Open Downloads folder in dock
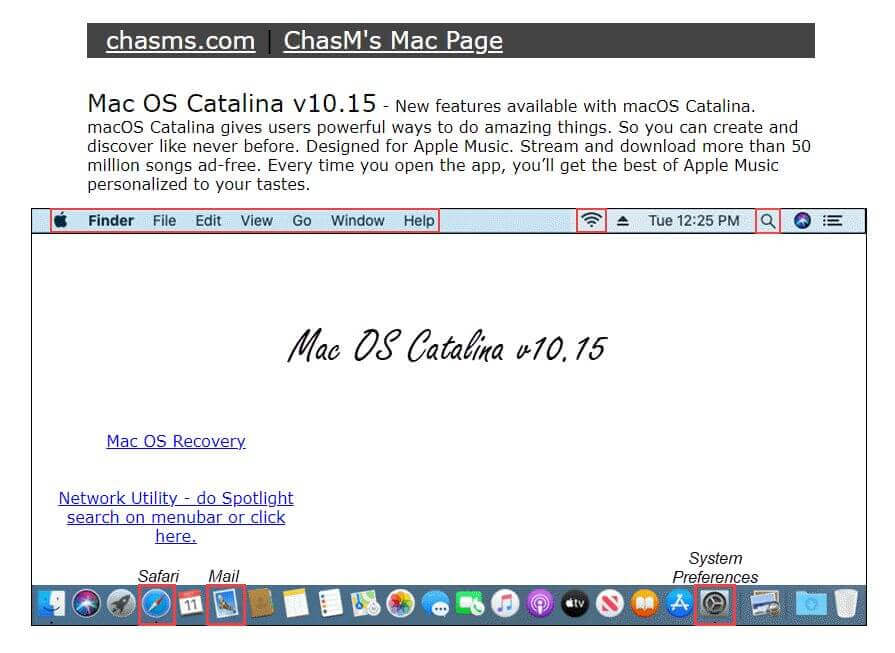 [811, 604]
